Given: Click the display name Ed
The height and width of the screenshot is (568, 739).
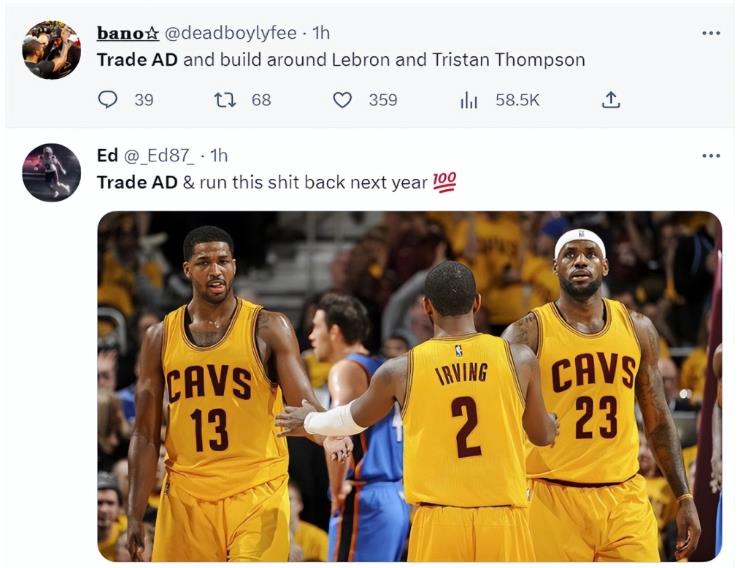Looking at the screenshot, I should click(x=107, y=155).
